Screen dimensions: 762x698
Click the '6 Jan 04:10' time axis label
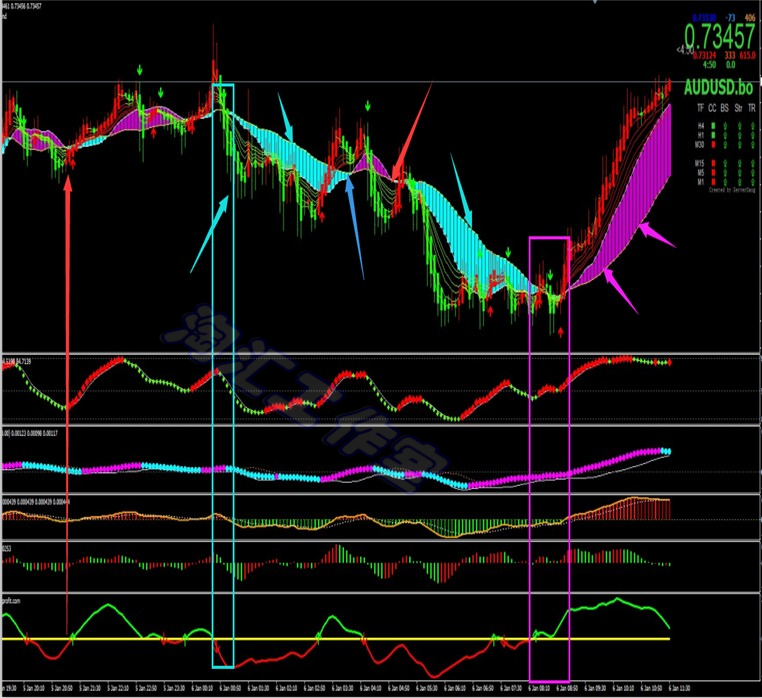(370, 688)
